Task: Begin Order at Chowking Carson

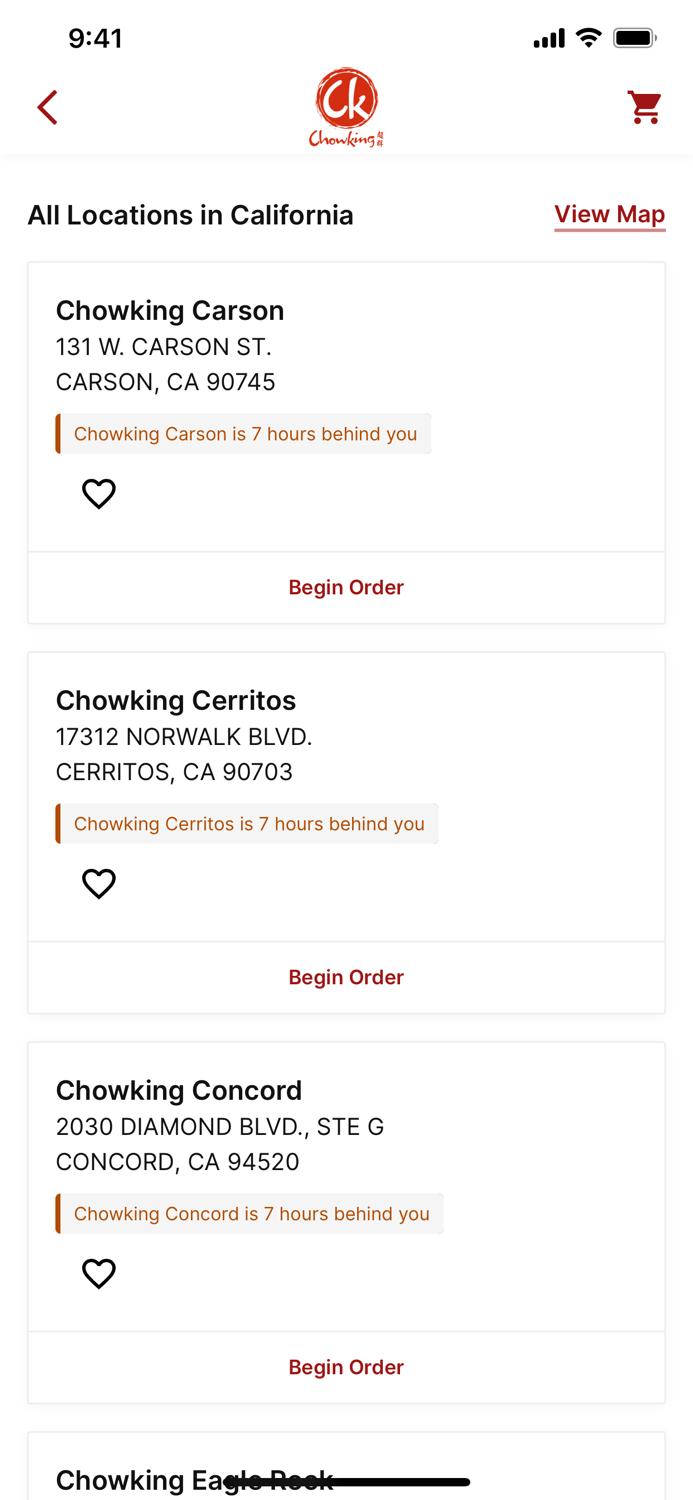Action: pos(346,587)
